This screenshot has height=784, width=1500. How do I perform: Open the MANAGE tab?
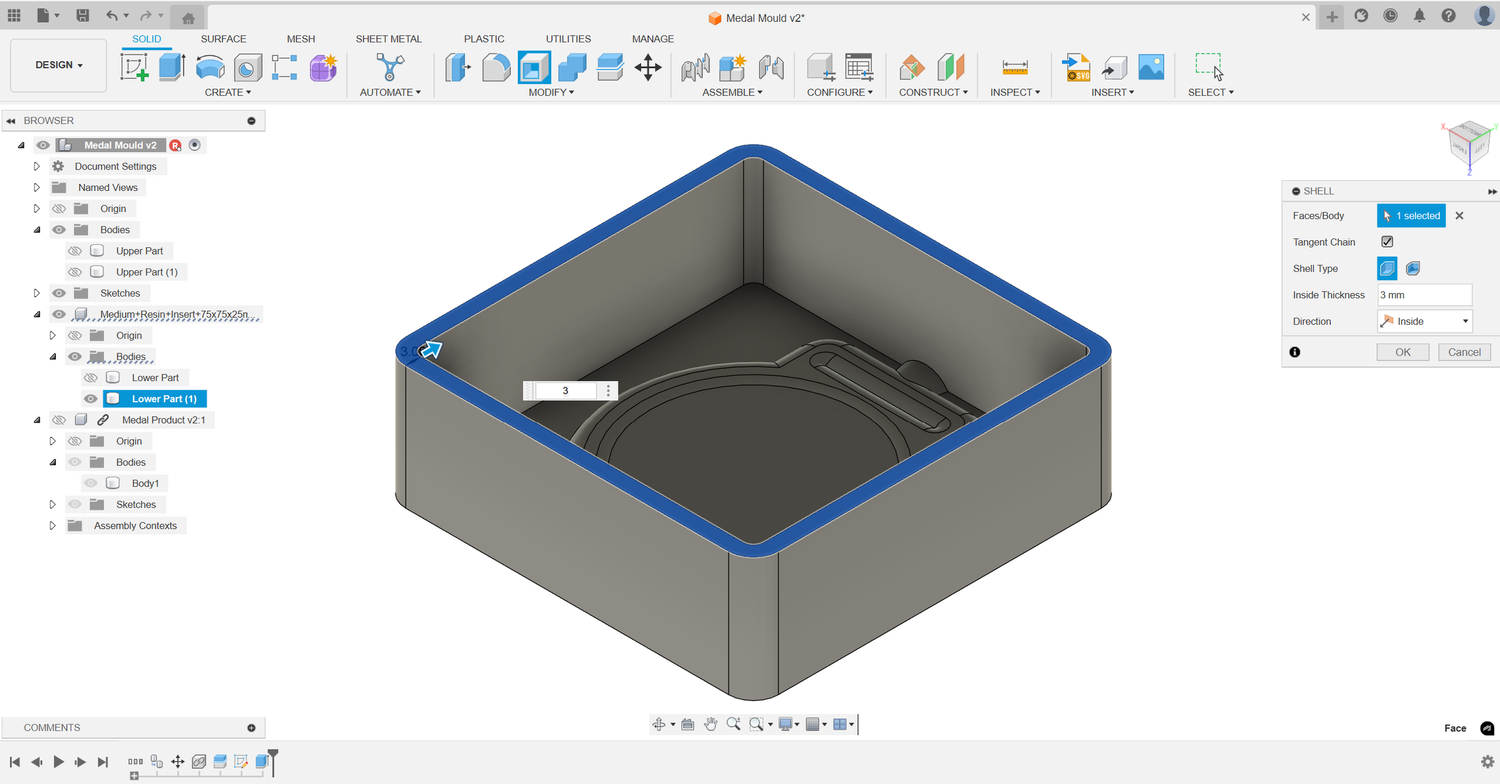pyautogui.click(x=653, y=39)
